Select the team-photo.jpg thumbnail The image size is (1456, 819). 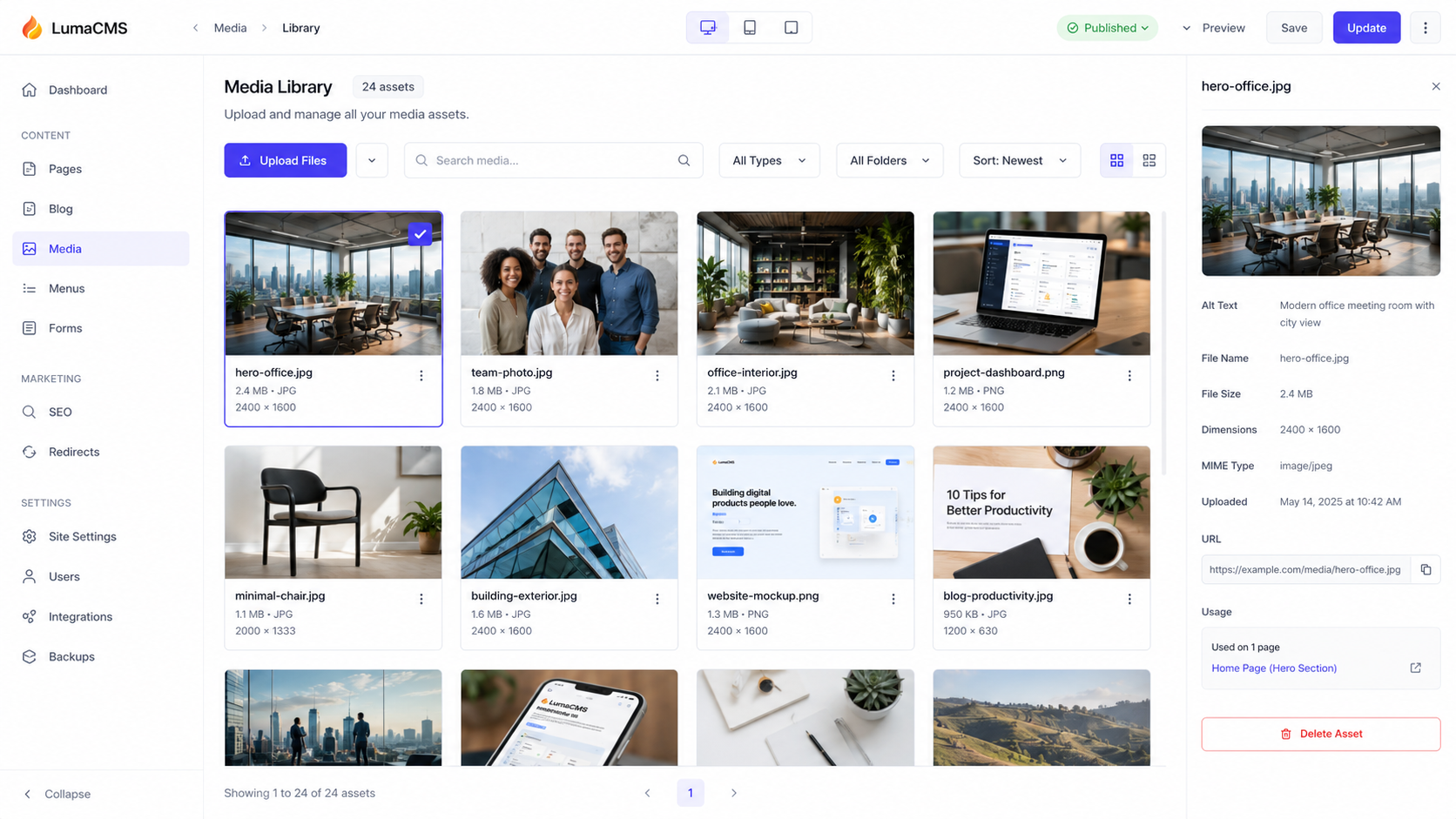pyautogui.click(x=570, y=283)
